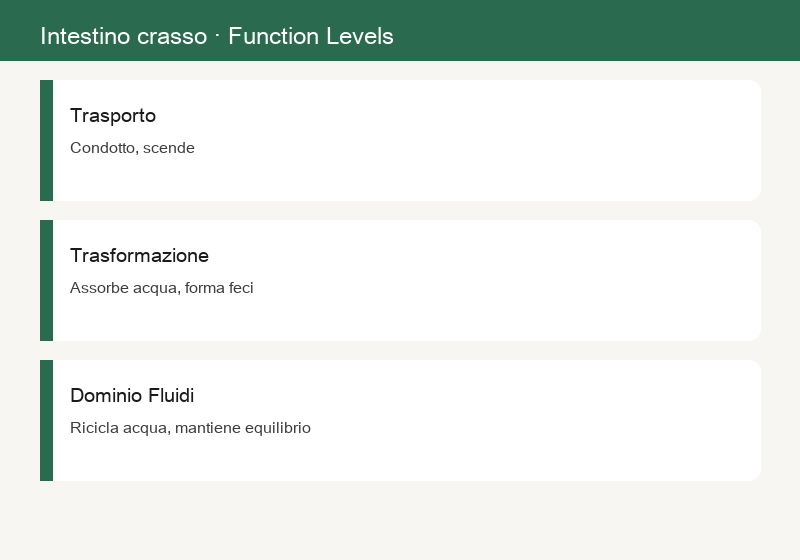Screen dimensions: 800x560
Task: Click 'Ricicla acqua, mantiene equilibrio' text
Action: (190, 427)
